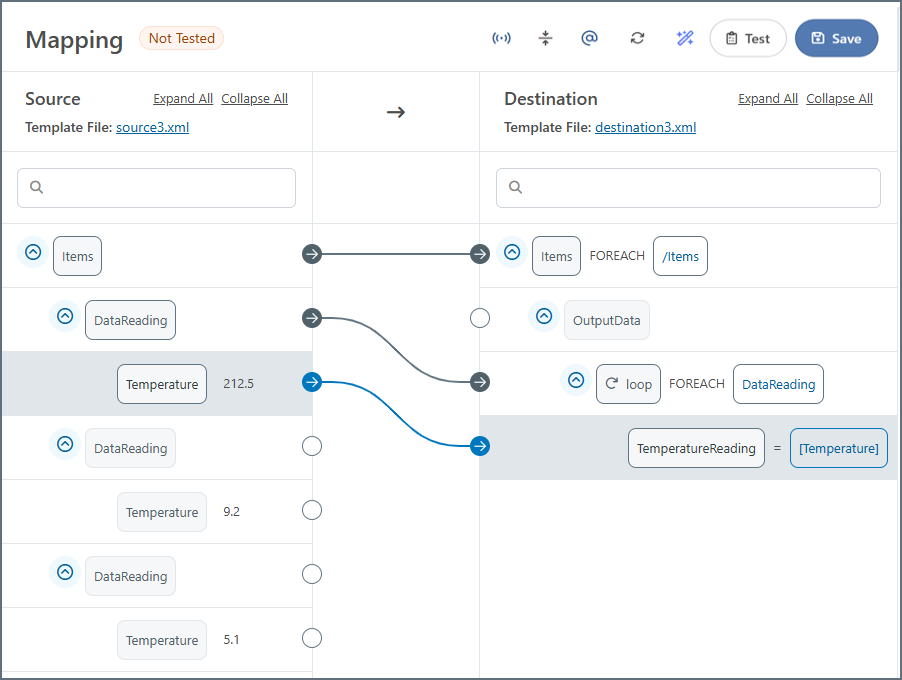Click the refresh arrows icon
The width and height of the screenshot is (902, 680).
click(x=637, y=39)
